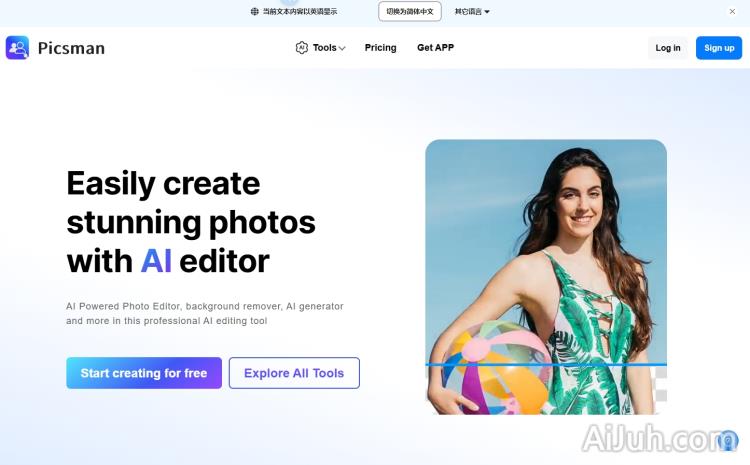This screenshot has height=465, width=750.
Task: Click the headline Easily create stunning photos
Action: click(191, 203)
